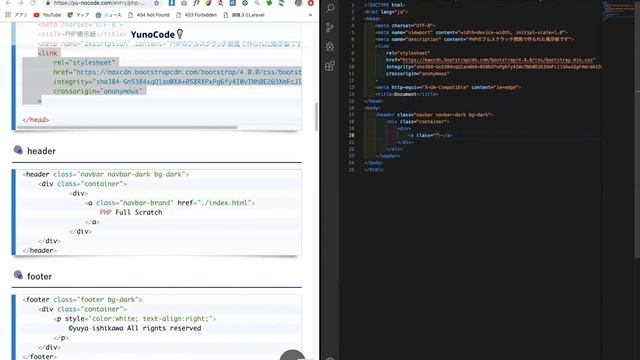640x360 pixels.
Task: Open the マップ bookmark
Action: click(78, 15)
